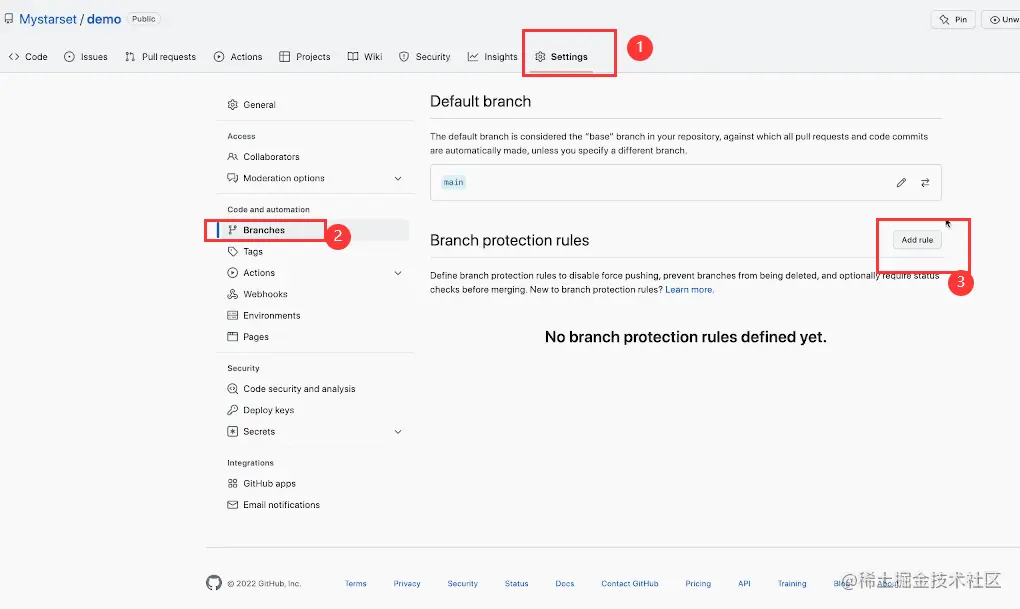Open the Privacy footer link
The width and height of the screenshot is (1020, 609).
tap(407, 584)
